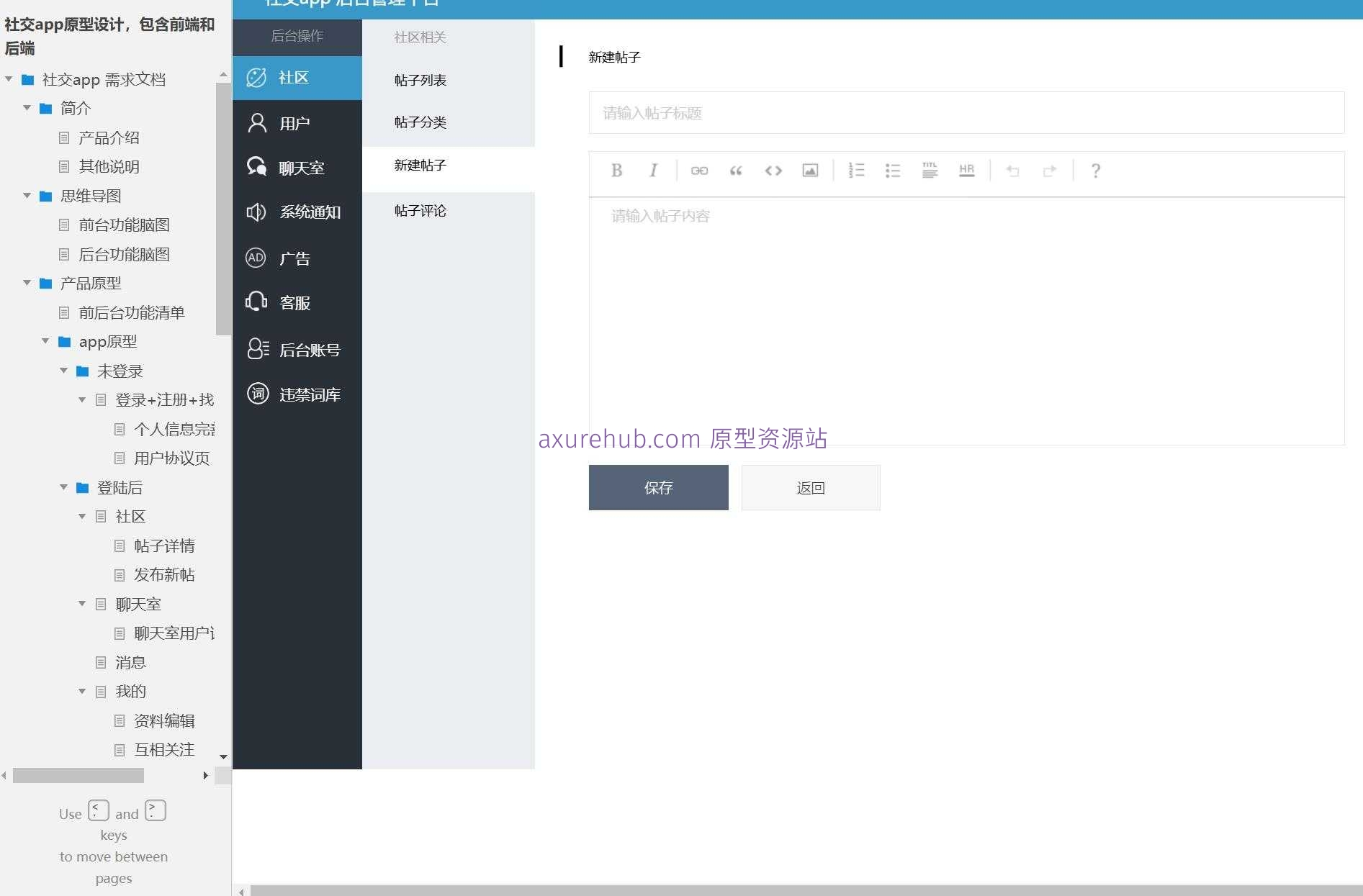Toggle an ordered list in the editor
Image resolution: width=1363 pixels, height=896 pixels.
pyautogui.click(x=857, y=171)
